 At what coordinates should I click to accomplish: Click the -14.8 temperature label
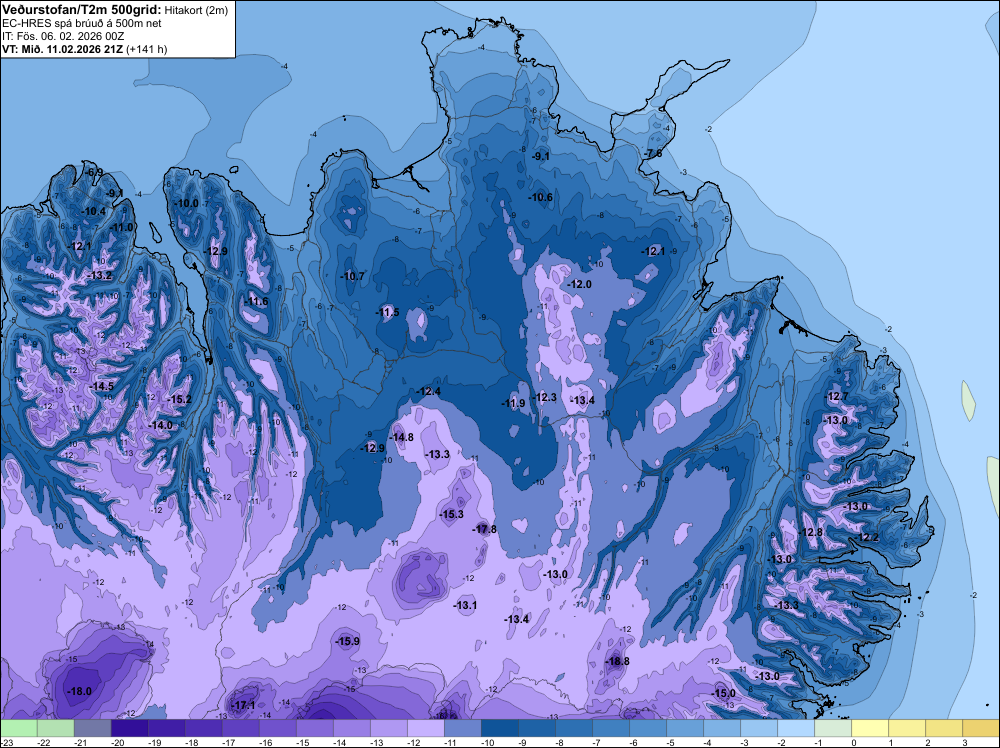402,437
